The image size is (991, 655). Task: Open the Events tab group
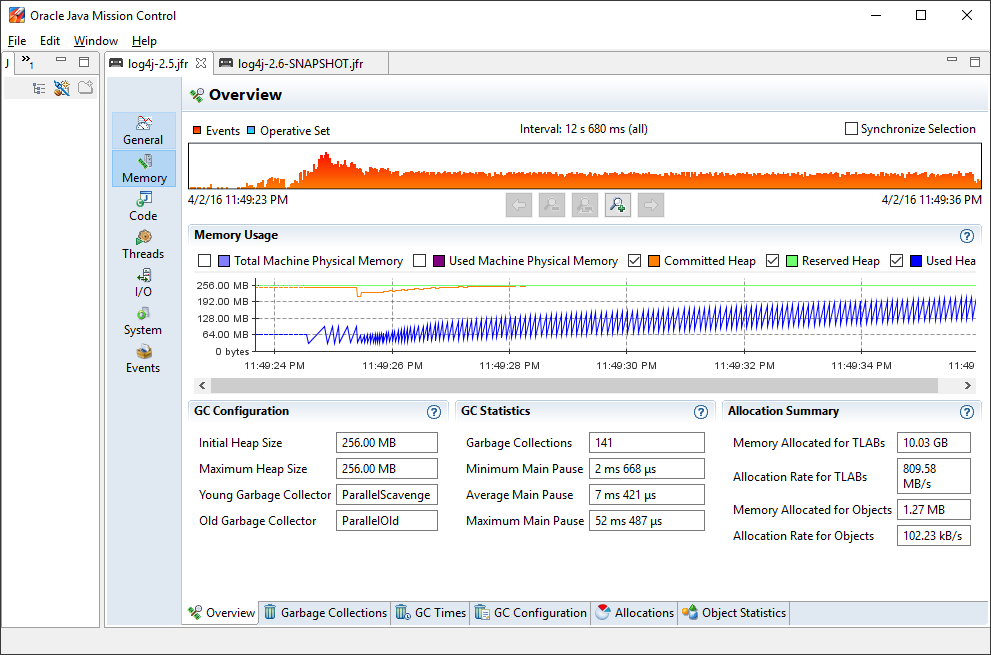(143, 359)
